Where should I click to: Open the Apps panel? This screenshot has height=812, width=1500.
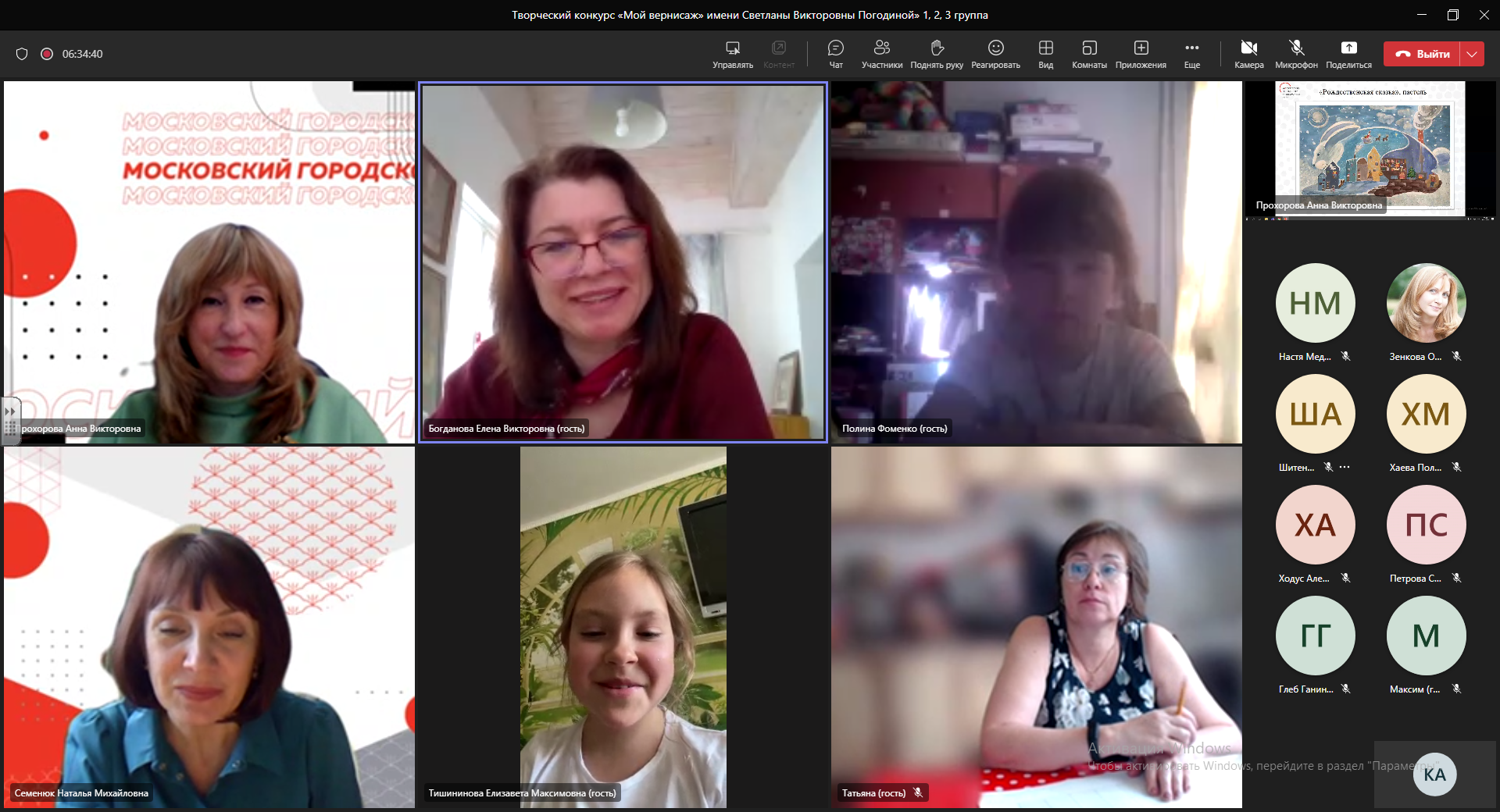pyautogui.click(x=1141, y=53)
